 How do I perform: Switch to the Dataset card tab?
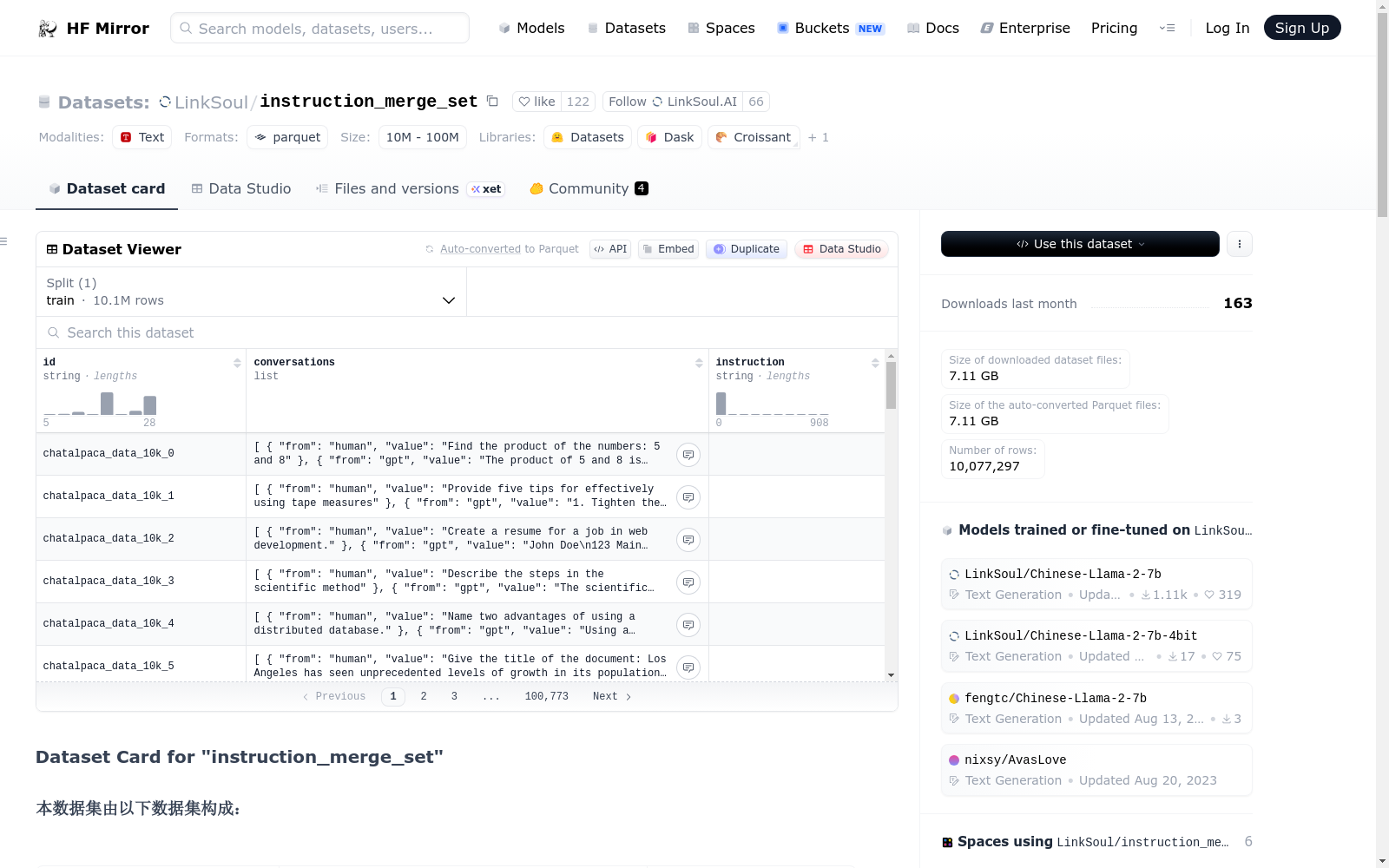(107, 189)
